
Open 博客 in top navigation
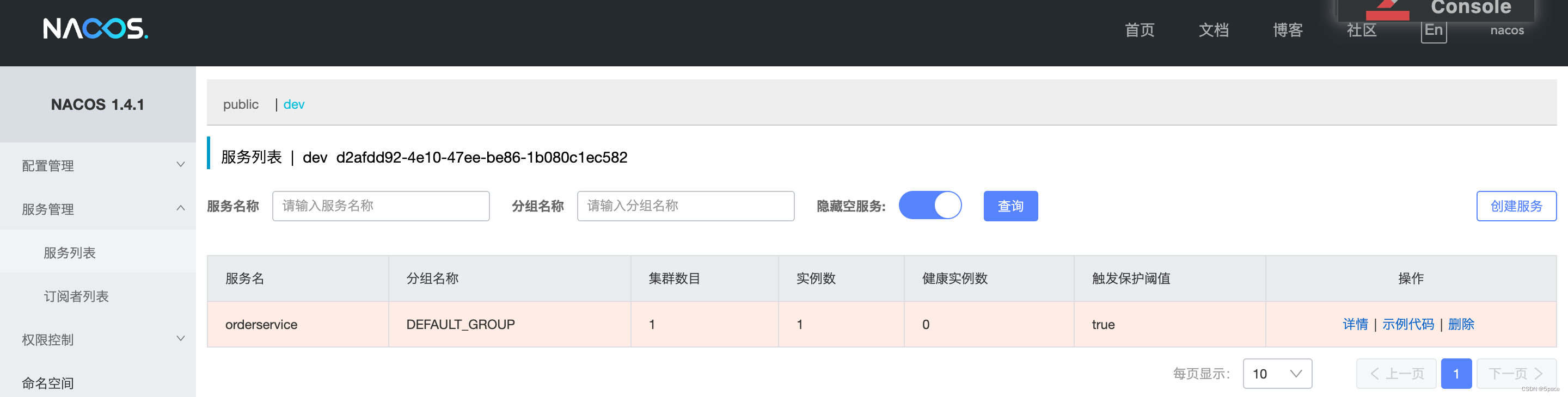[x=1288, y=30]
